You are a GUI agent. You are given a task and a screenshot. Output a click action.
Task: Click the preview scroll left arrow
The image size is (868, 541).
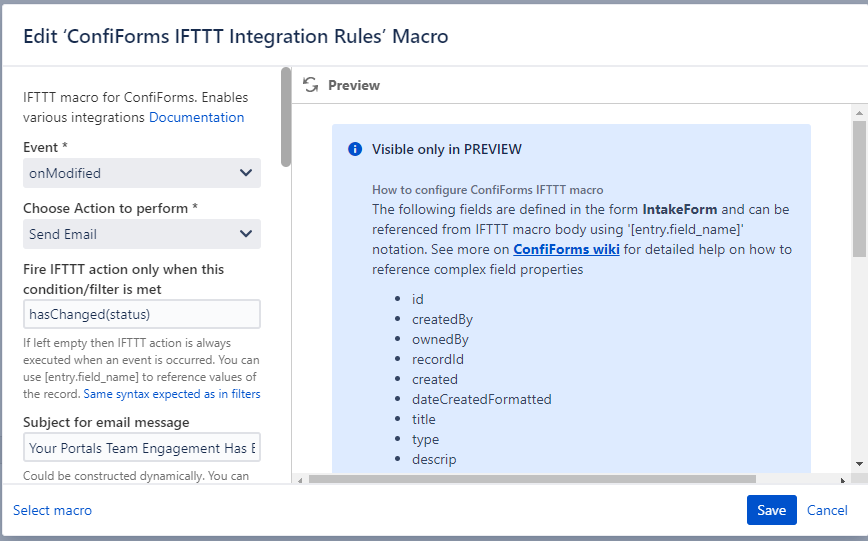click(300, 480)
